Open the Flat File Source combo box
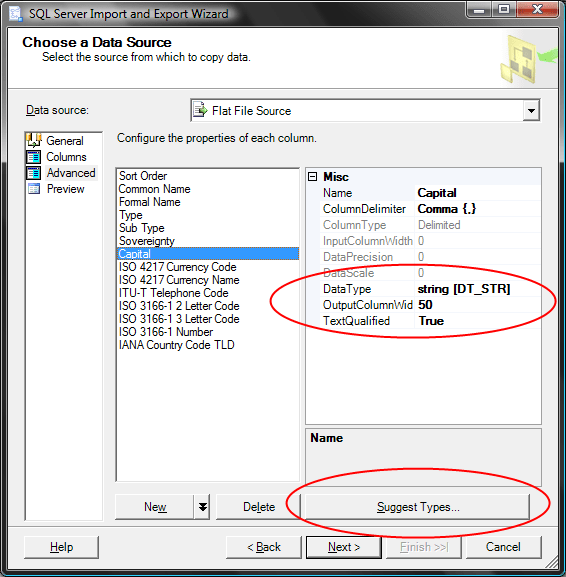The width and height of the screenshot is (566, 577). [x=365, y=110]
